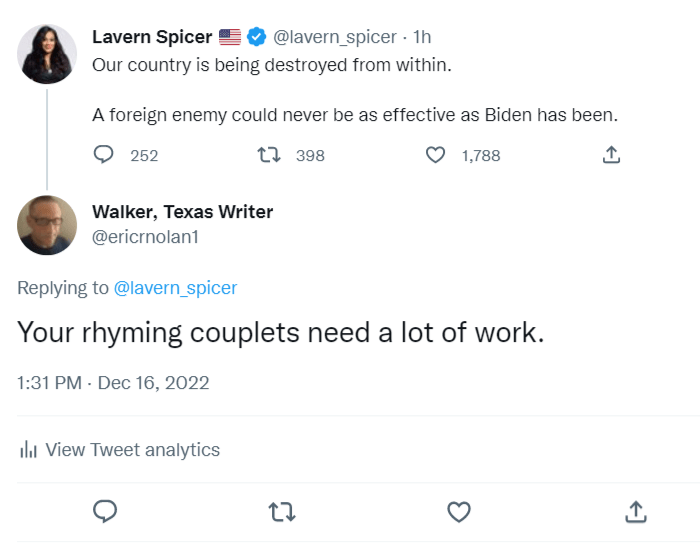Click the 1h timestamp on Lavern's tweet
Viewport: 700px width, 554px height.
pyautogui.click(x=423, y=37)
